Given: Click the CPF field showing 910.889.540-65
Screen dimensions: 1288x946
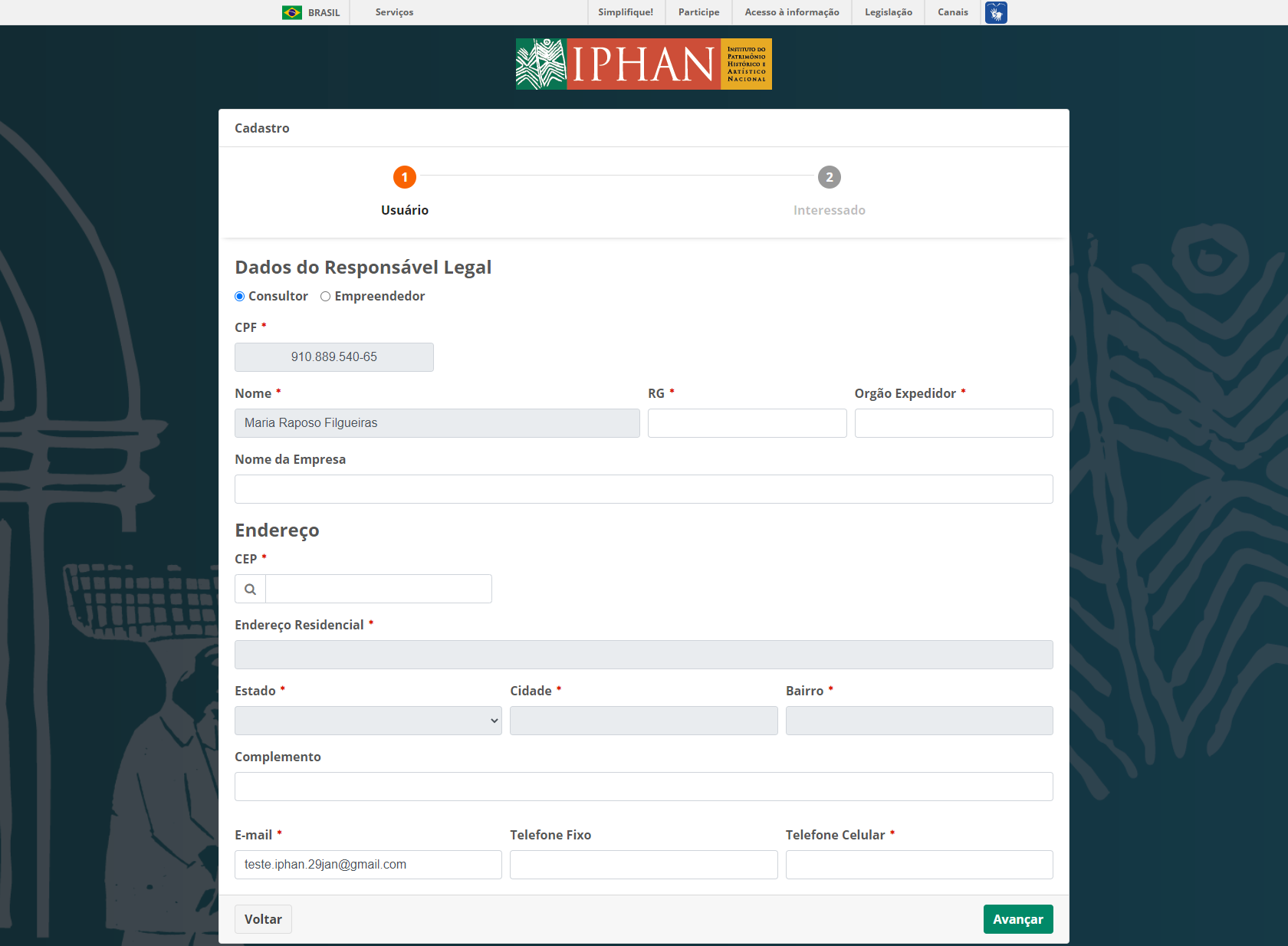Looking at the screenshot, I should [334, 357].
